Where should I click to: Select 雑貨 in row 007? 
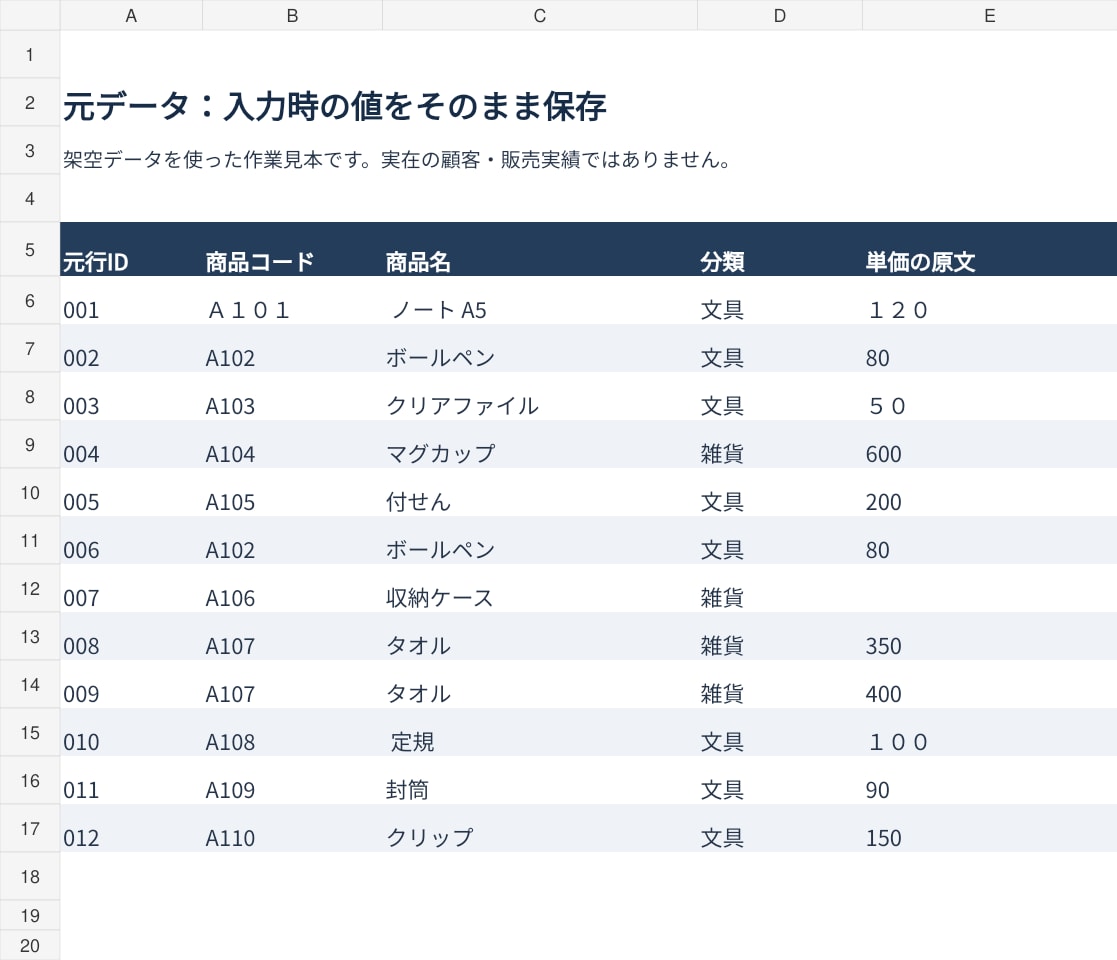point(779,588)
